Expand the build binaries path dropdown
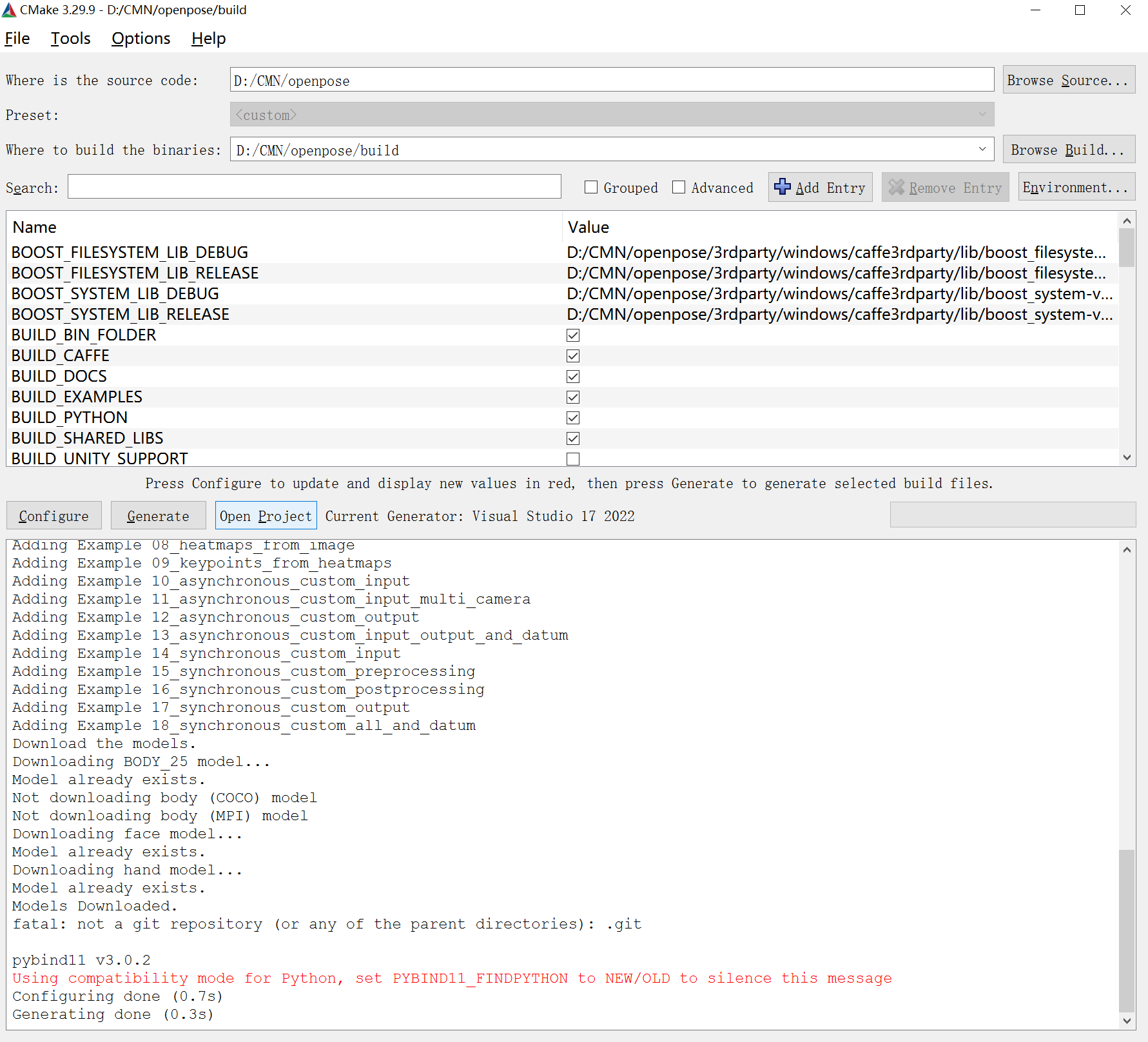The image size is (1148, 1042). coord(982,149)
